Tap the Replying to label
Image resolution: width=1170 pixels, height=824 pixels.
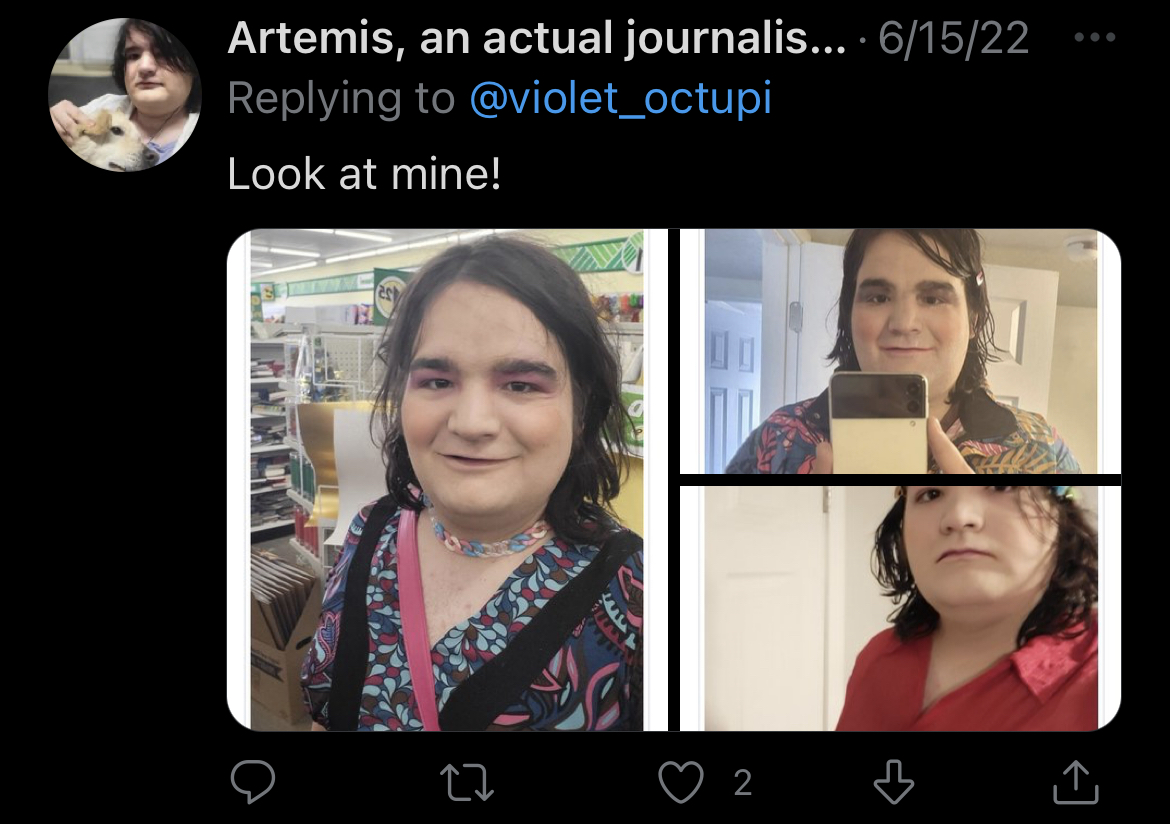(341, 99)
